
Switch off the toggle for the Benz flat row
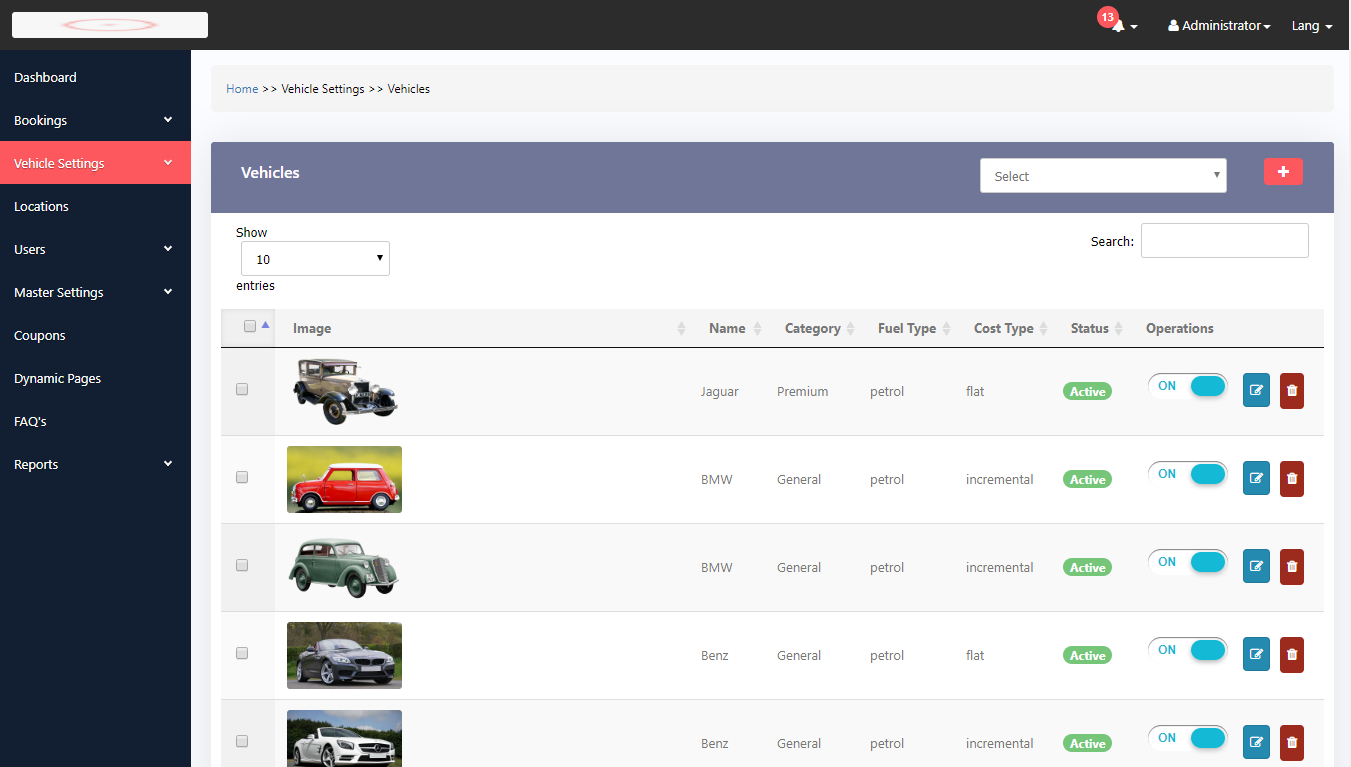1187,650
